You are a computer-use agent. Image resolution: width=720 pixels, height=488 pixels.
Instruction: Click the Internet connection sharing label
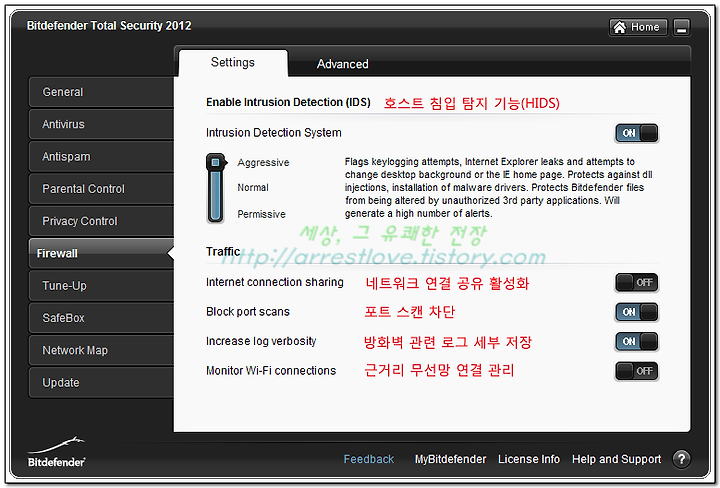275,282
